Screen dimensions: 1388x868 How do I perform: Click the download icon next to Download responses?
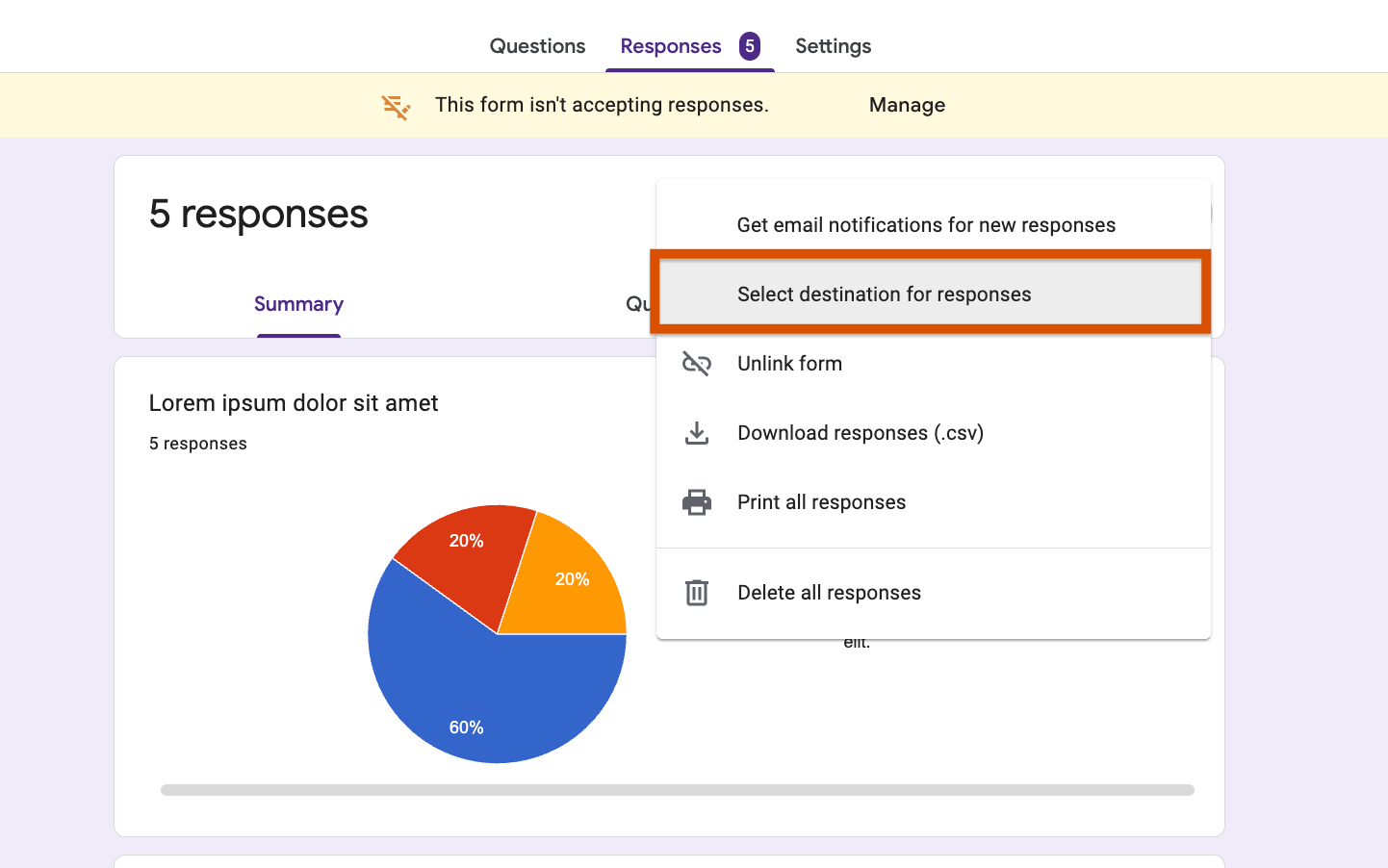click(696, 433)
